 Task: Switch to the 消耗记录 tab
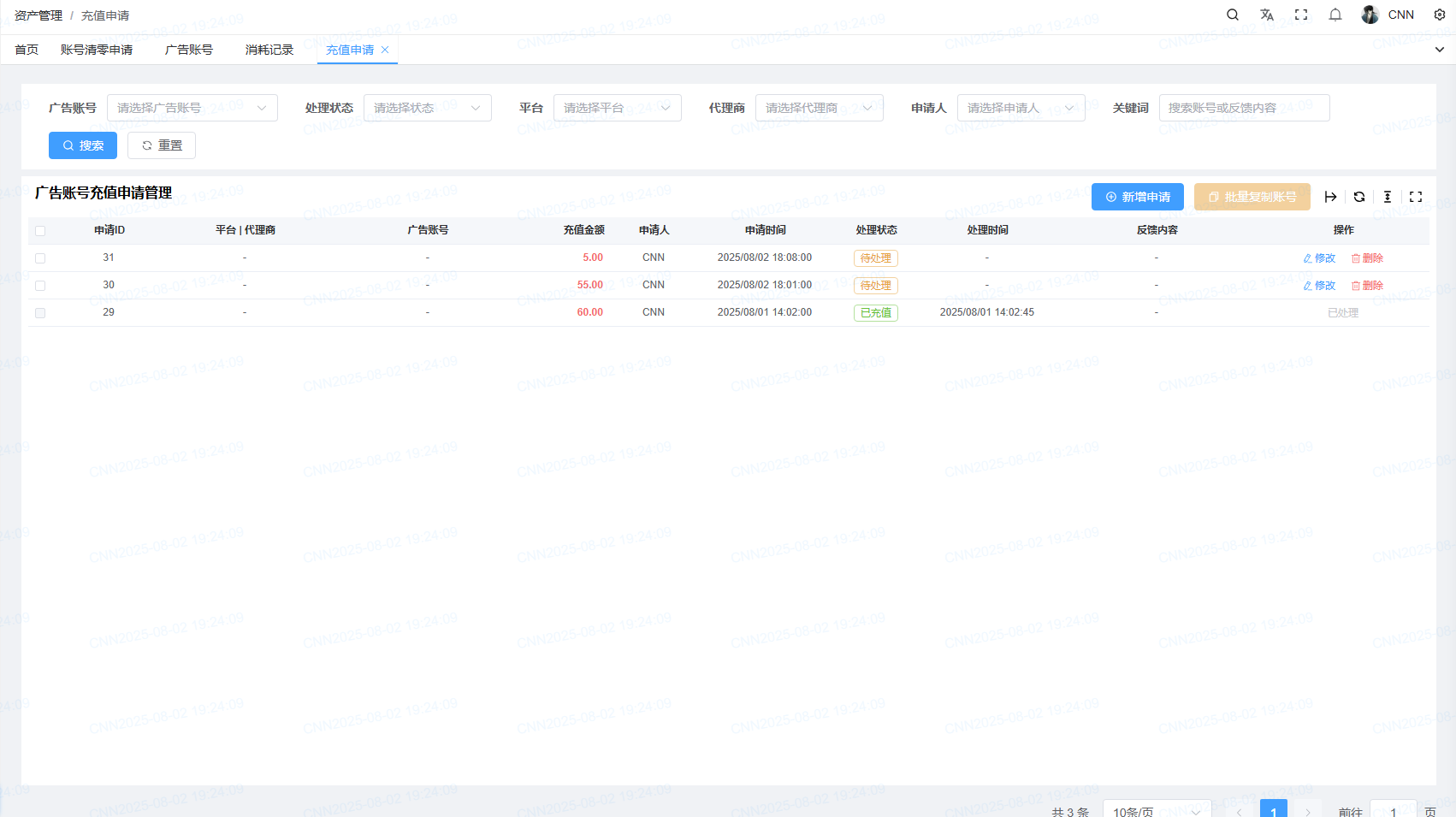pos(269,50)
